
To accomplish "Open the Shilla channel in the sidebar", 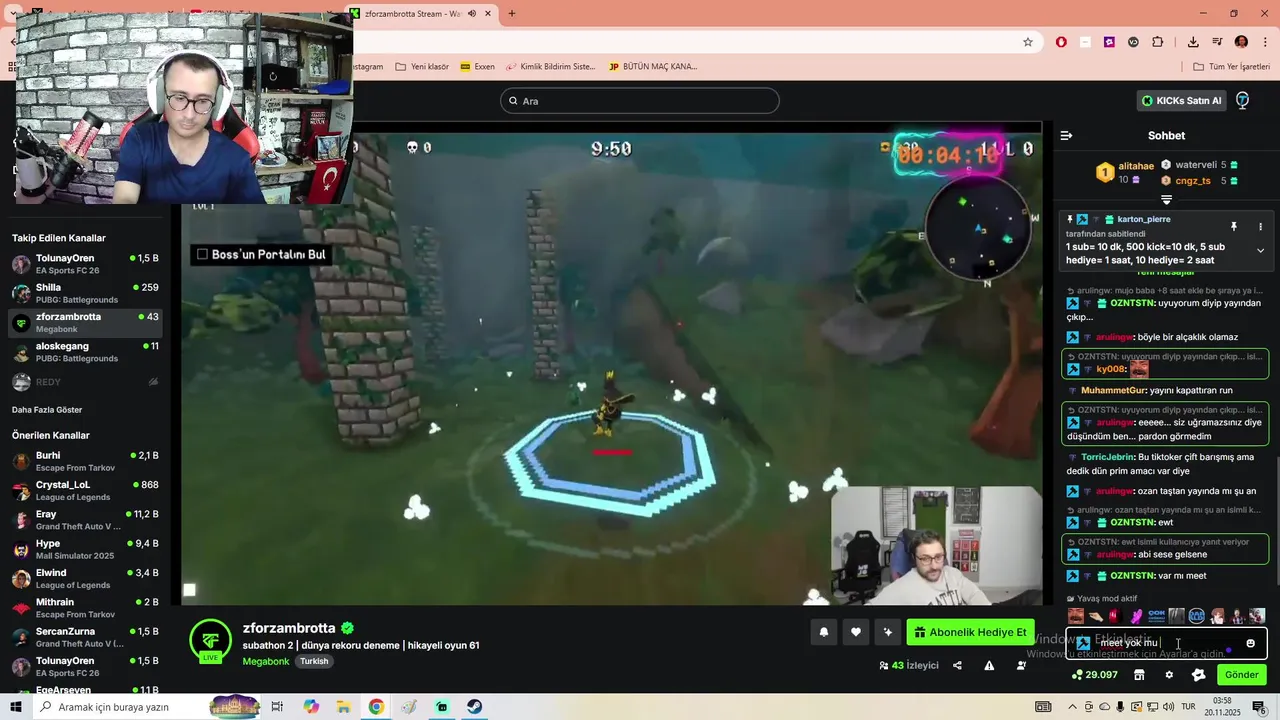I will pos(86,293).
